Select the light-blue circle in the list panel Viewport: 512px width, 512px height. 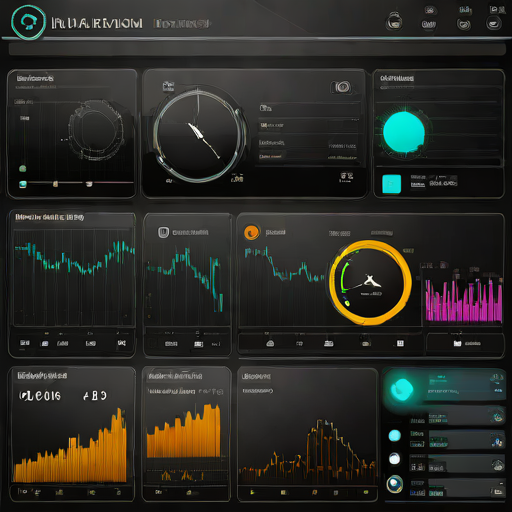pyautogui.click(x=395, y=435)
